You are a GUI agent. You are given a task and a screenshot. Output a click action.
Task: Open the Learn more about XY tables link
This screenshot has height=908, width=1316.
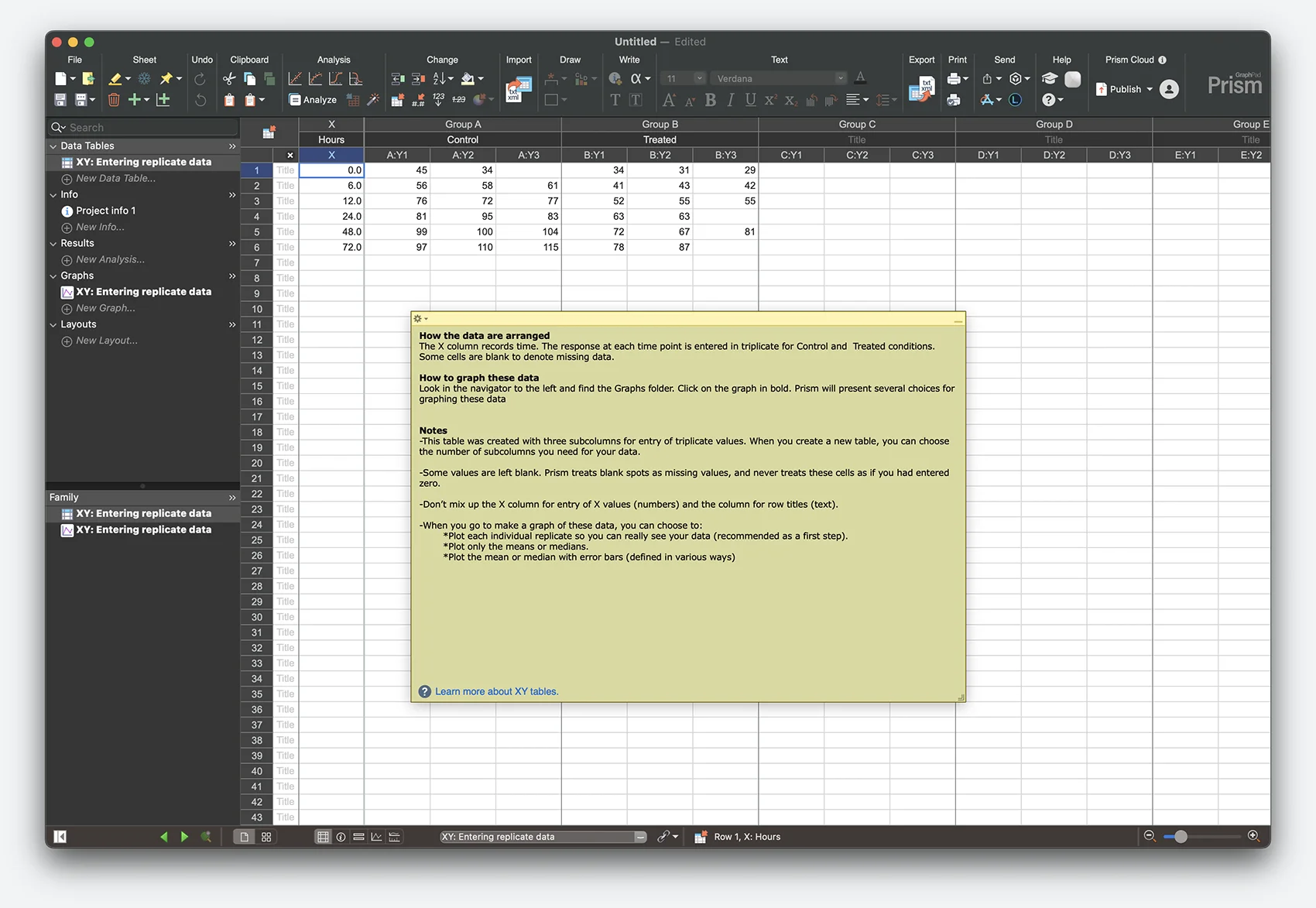pos(496,692)
